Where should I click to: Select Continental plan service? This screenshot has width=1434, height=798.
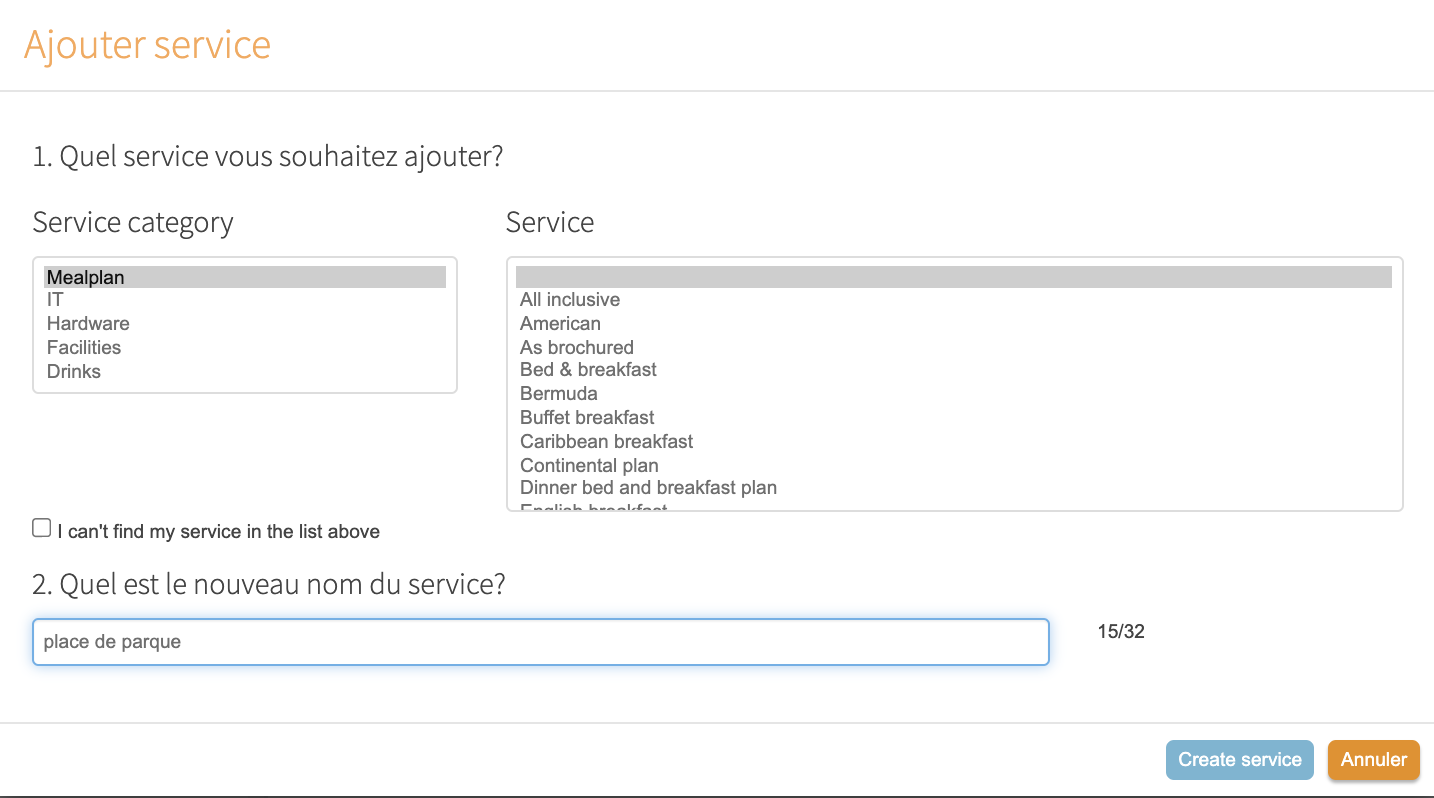point(589,466)
